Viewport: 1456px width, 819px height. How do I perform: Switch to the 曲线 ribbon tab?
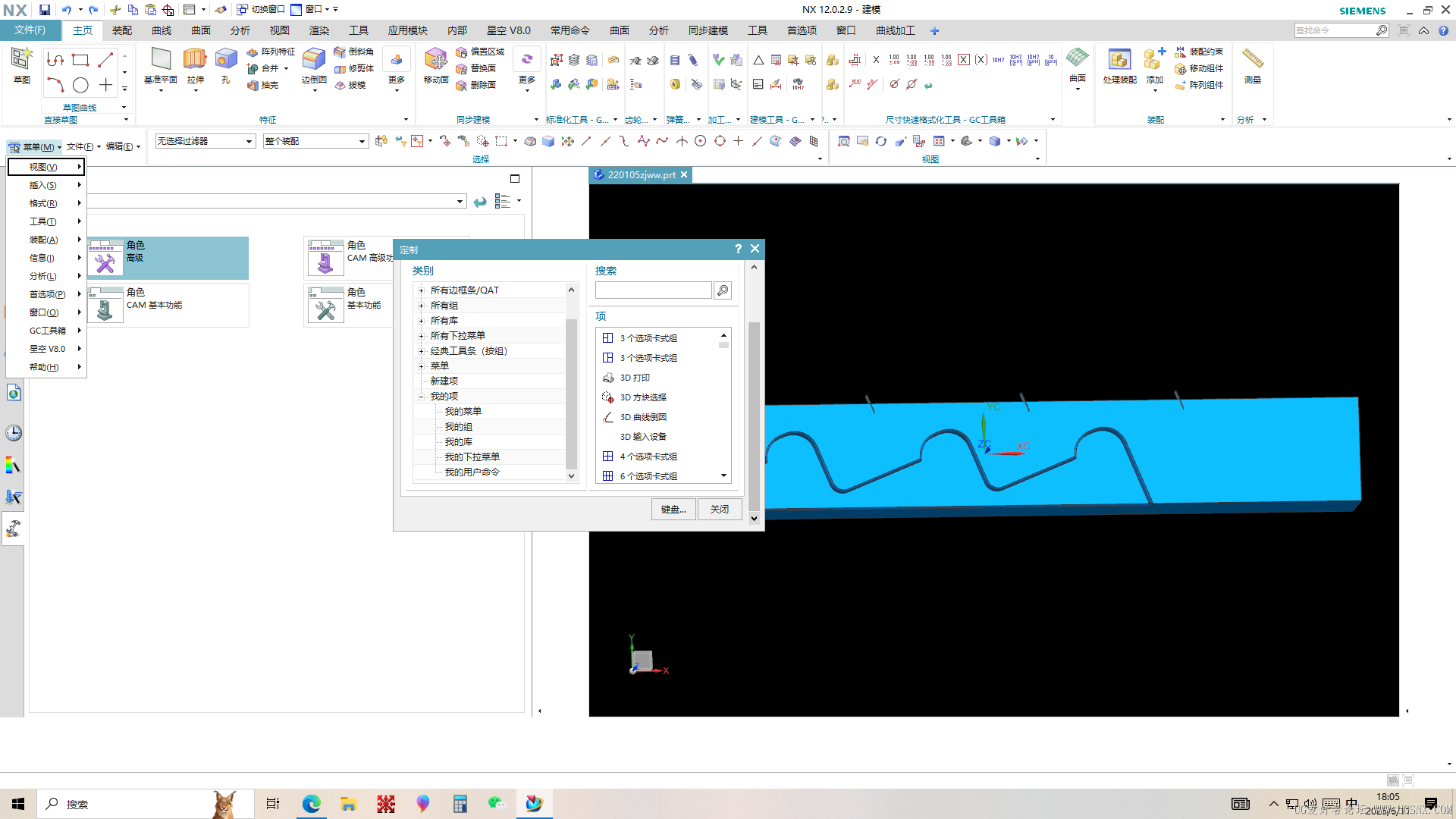(x=162, y=30)
